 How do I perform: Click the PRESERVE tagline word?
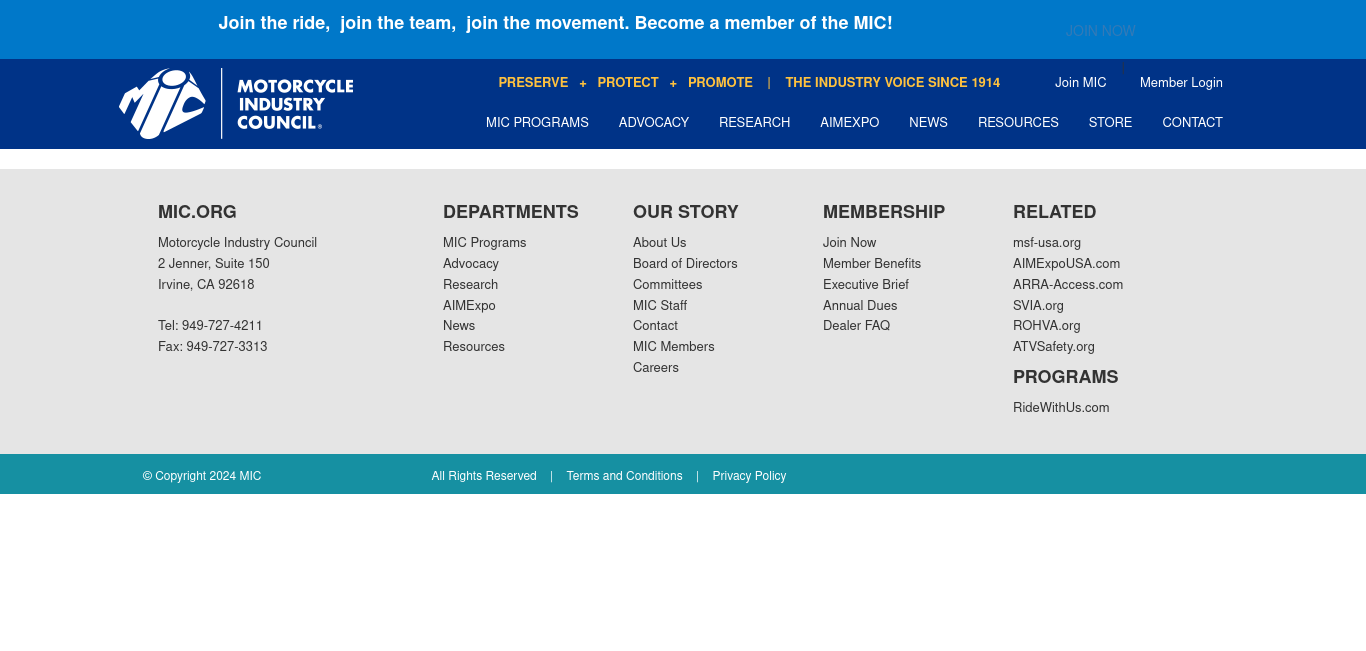pyautogui.click(x=533, y=83)
